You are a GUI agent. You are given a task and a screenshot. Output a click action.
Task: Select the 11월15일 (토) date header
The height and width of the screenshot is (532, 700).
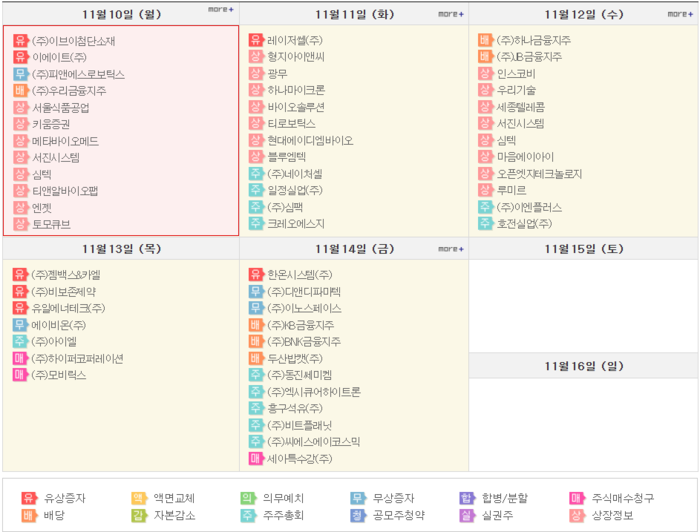point(583,248)
